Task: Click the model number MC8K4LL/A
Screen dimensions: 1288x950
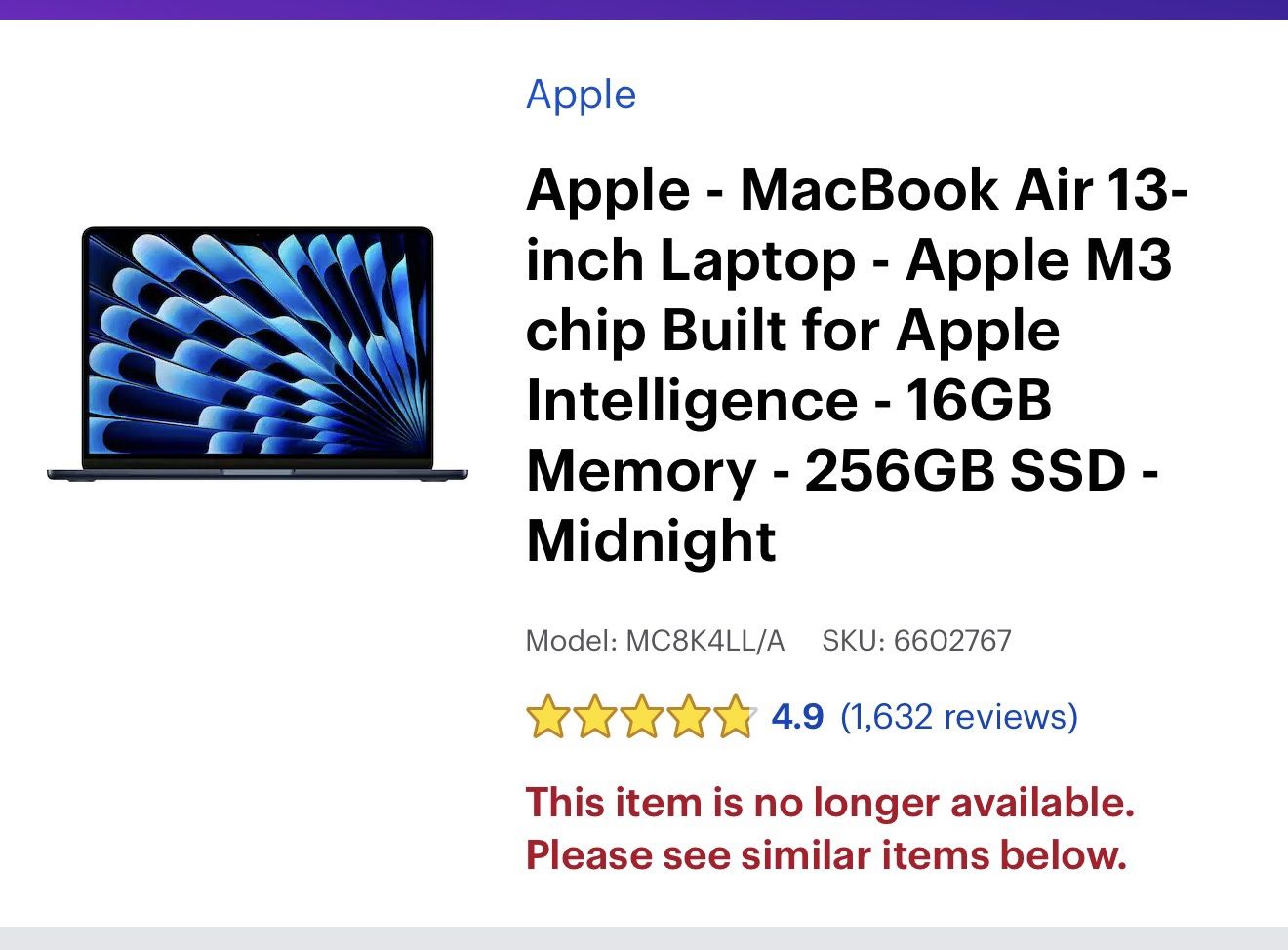Action: (x=704, y=641)
